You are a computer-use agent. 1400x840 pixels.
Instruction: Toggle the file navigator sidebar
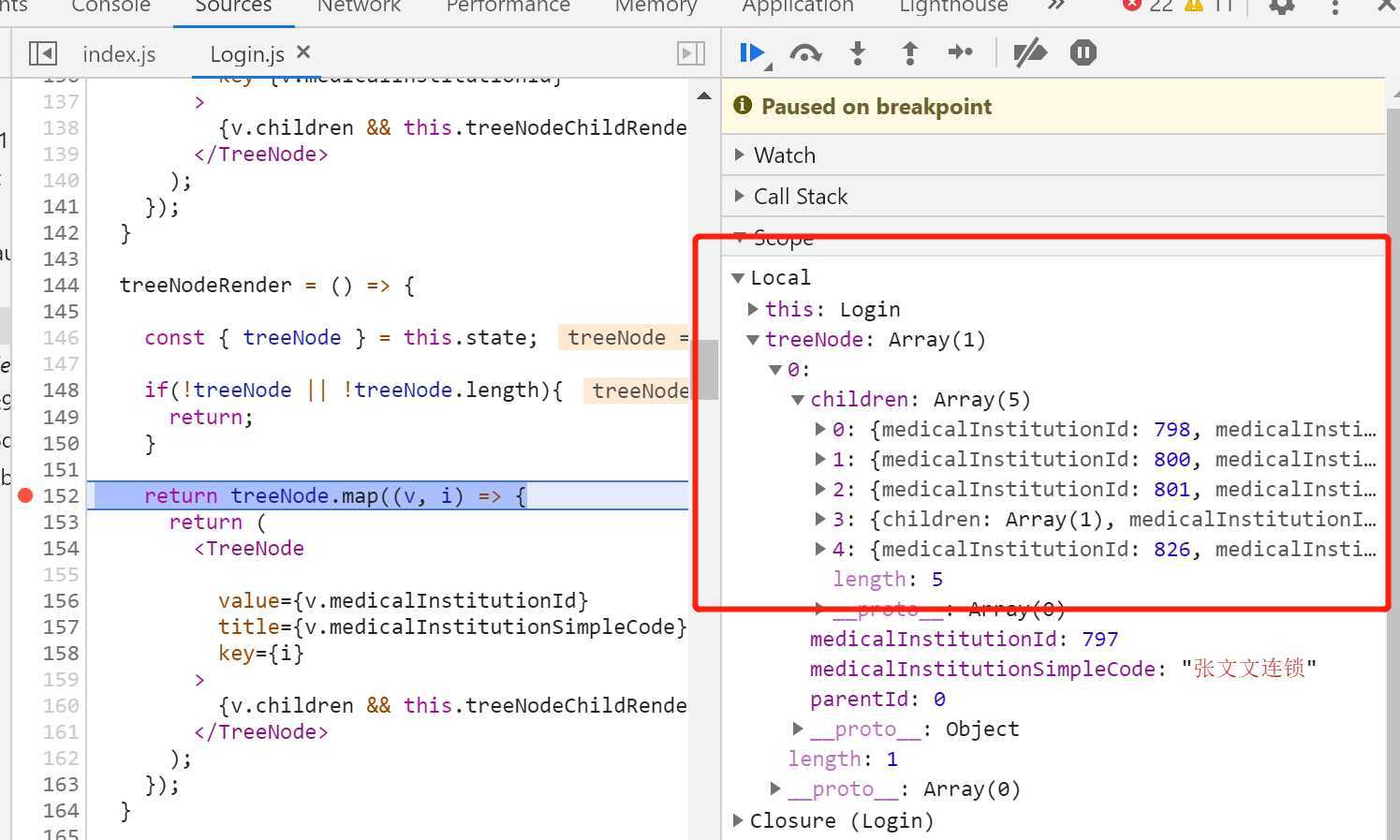[x=42, y=53]
